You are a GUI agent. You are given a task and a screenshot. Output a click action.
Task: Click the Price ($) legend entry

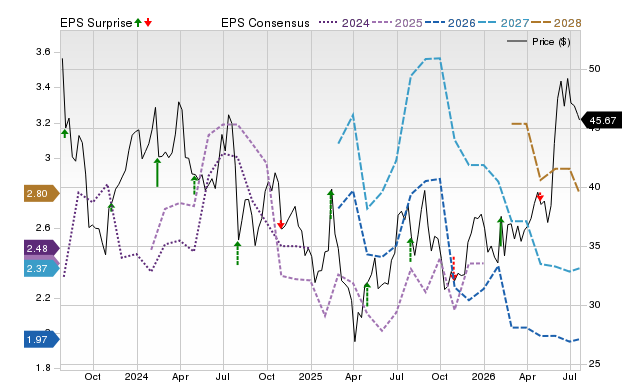pos(539,42)
